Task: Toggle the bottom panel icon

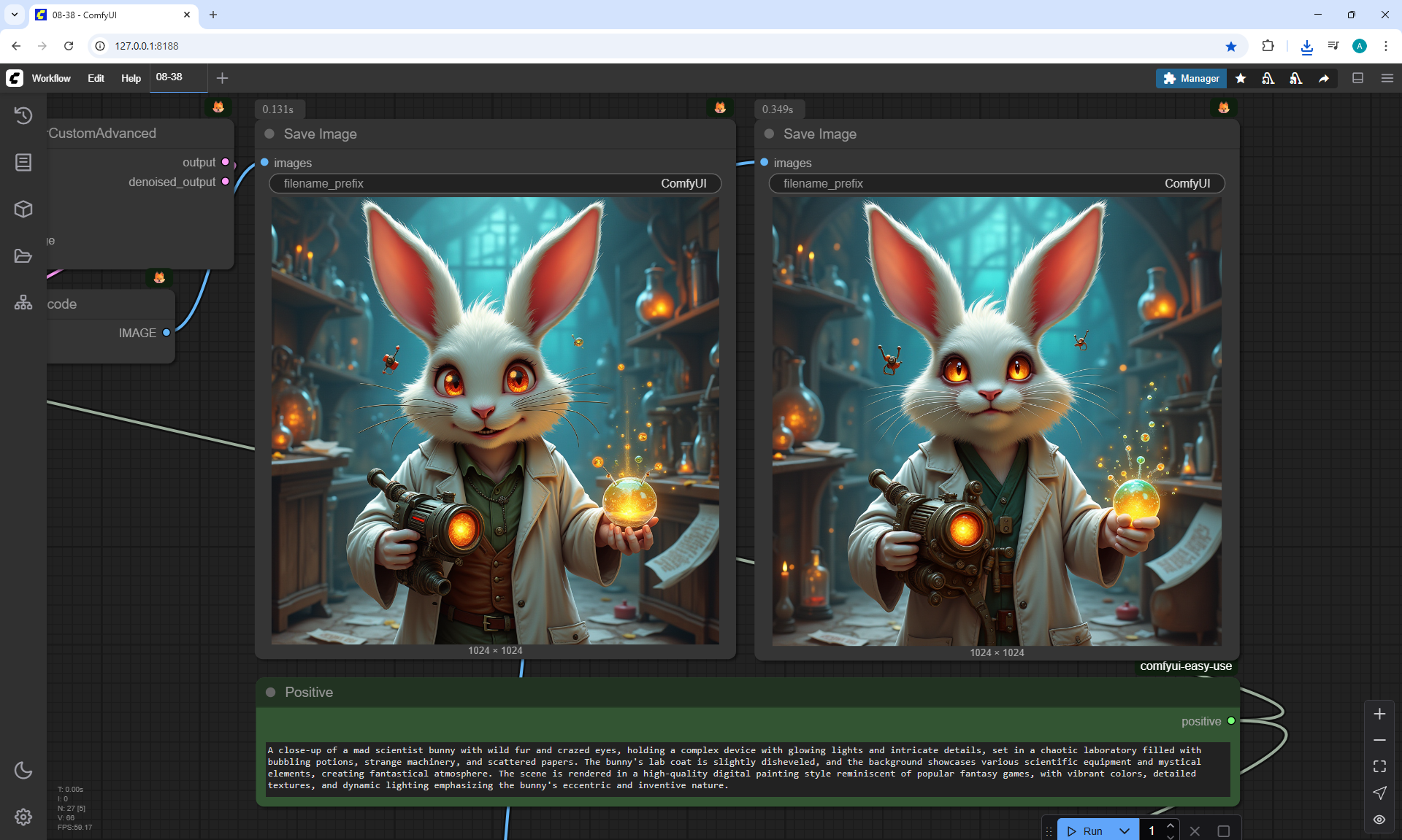Action: pos(1358,78)
